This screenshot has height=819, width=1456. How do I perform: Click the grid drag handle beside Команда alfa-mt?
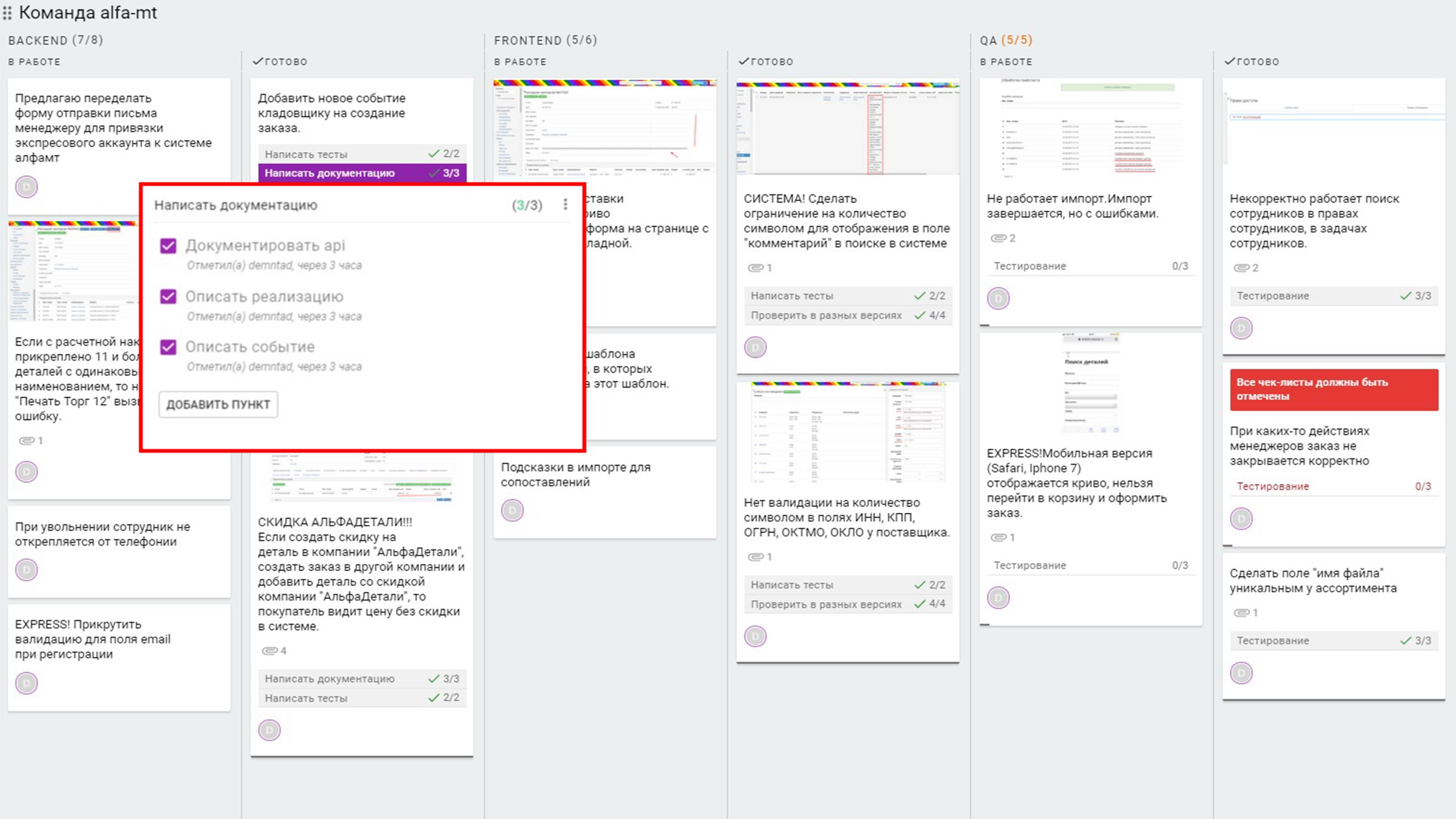[x=7, y=12]
